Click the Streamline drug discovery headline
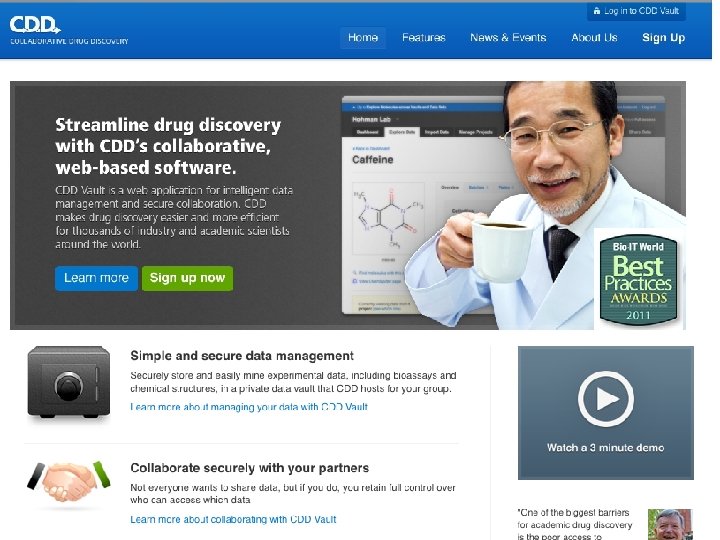Screen dimensions: 720x540 click(168, 146)
